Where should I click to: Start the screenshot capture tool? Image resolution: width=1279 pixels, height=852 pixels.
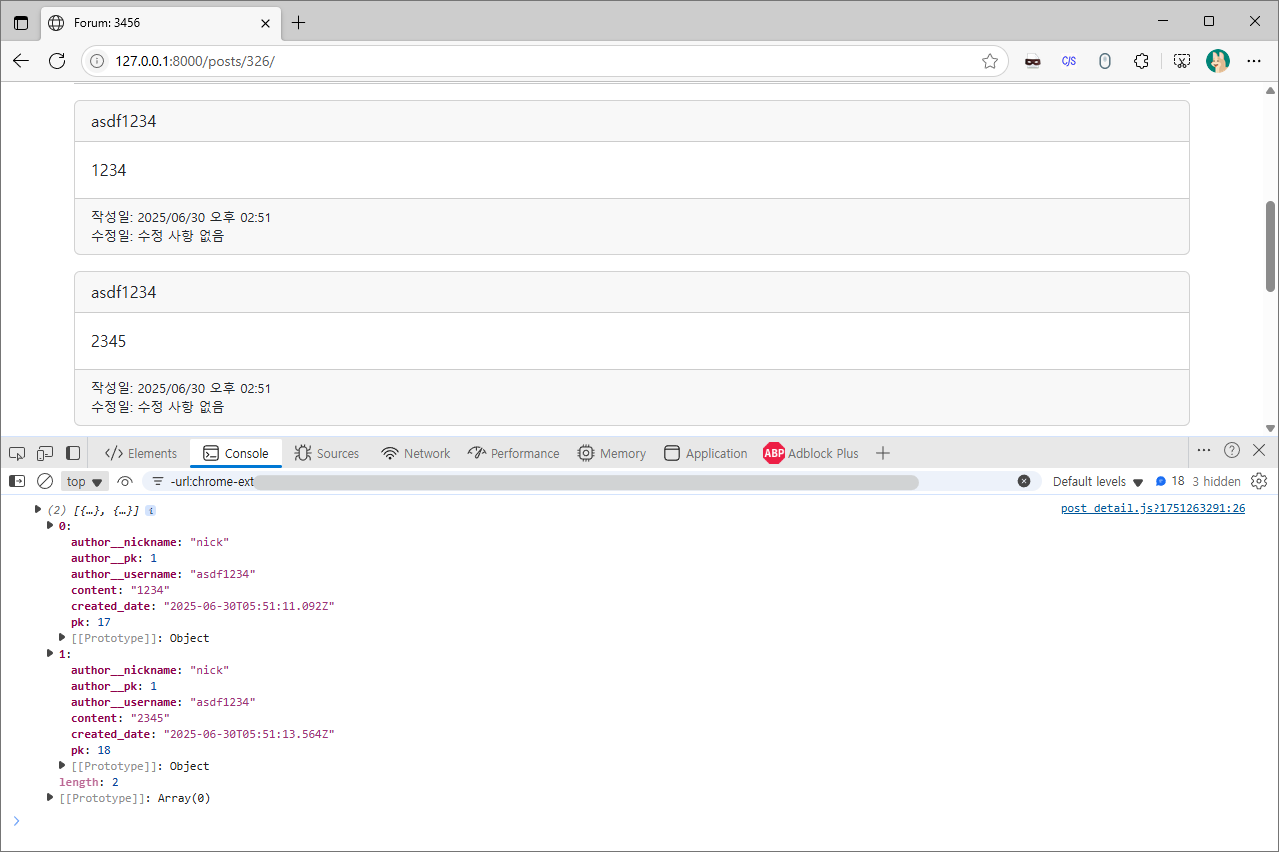1182,61
